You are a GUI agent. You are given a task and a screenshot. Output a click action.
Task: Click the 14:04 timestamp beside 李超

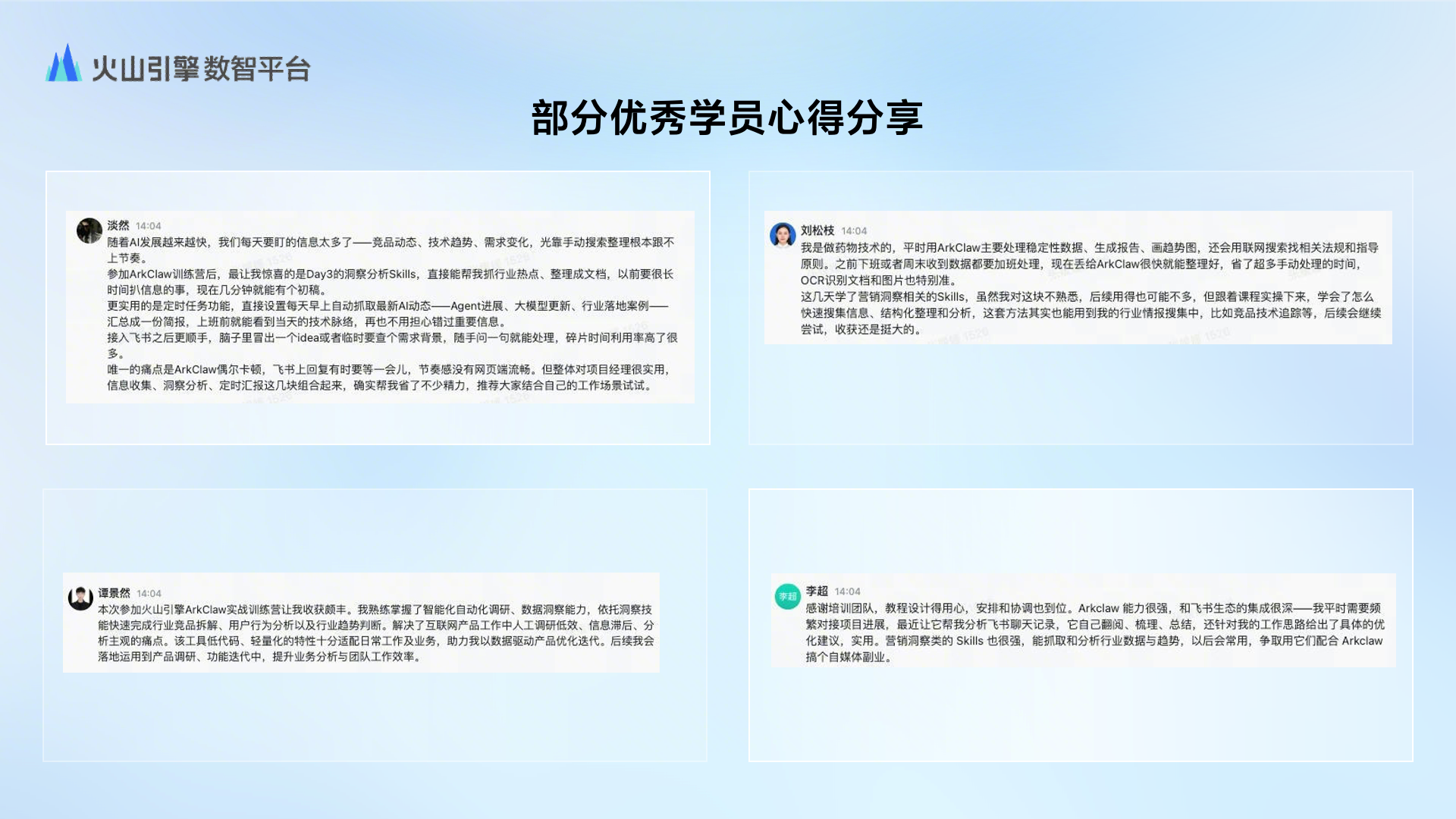coord(848,591)
